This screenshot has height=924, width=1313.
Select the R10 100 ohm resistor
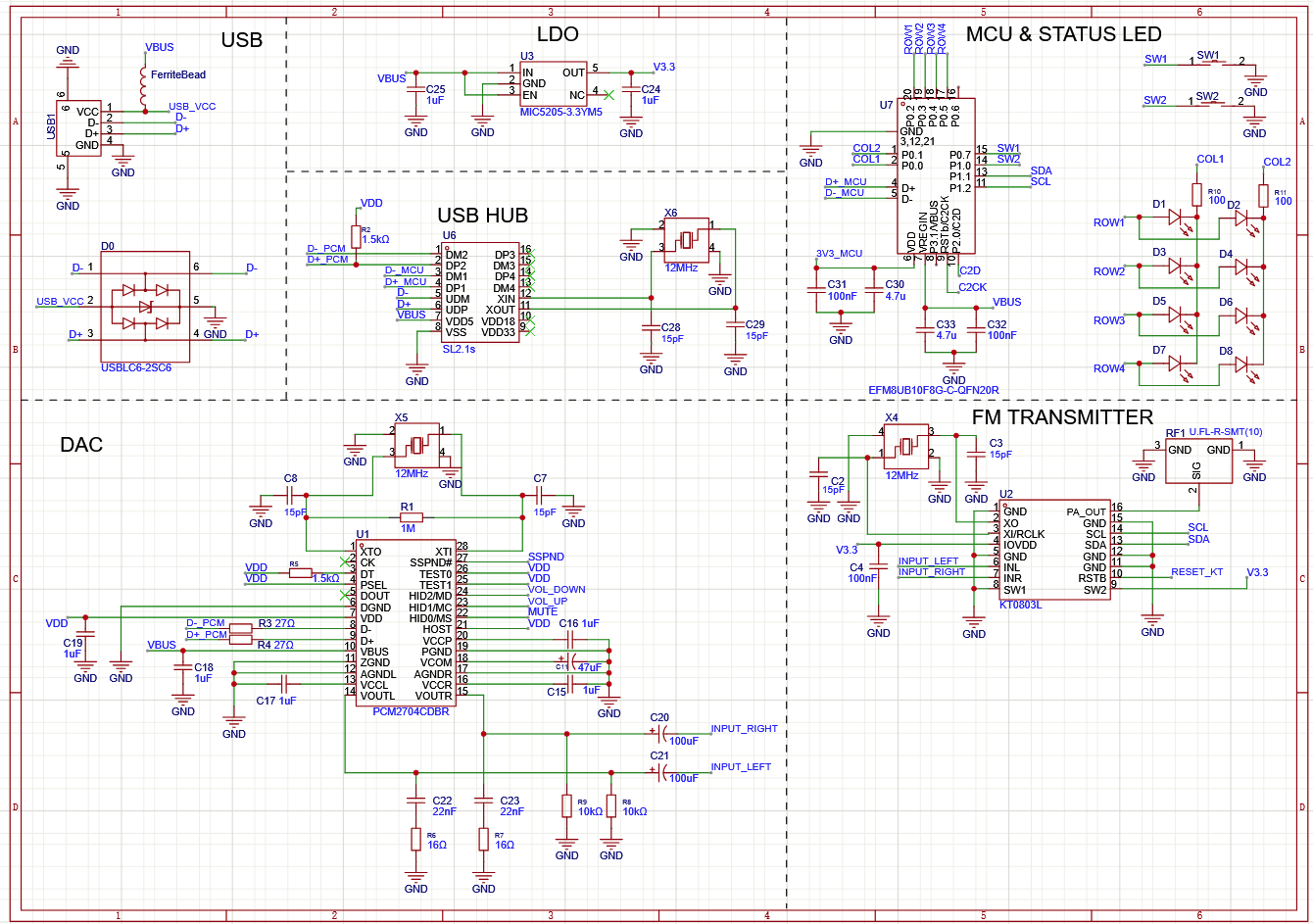pyautogui.click(x=1196, y=193)
